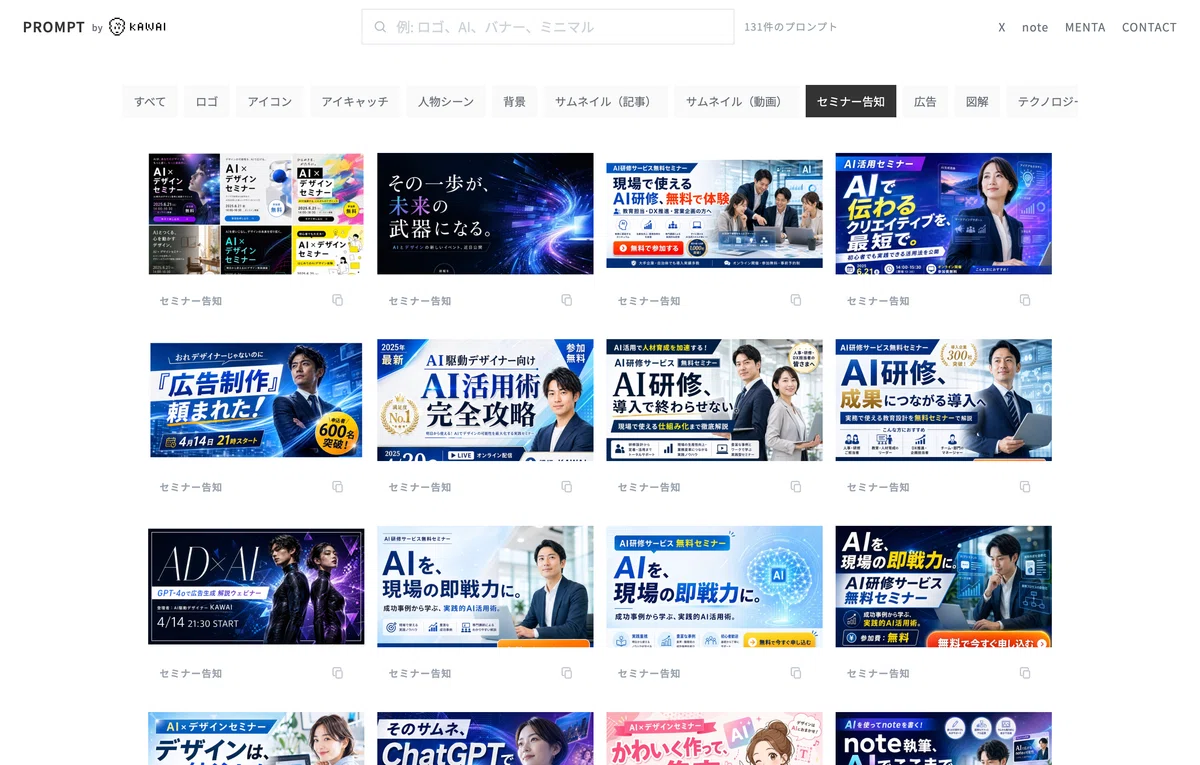Screen dimensions: 1200x765
Task: Filter prompts by 広告 category
Action: click(x=926, y=101)
